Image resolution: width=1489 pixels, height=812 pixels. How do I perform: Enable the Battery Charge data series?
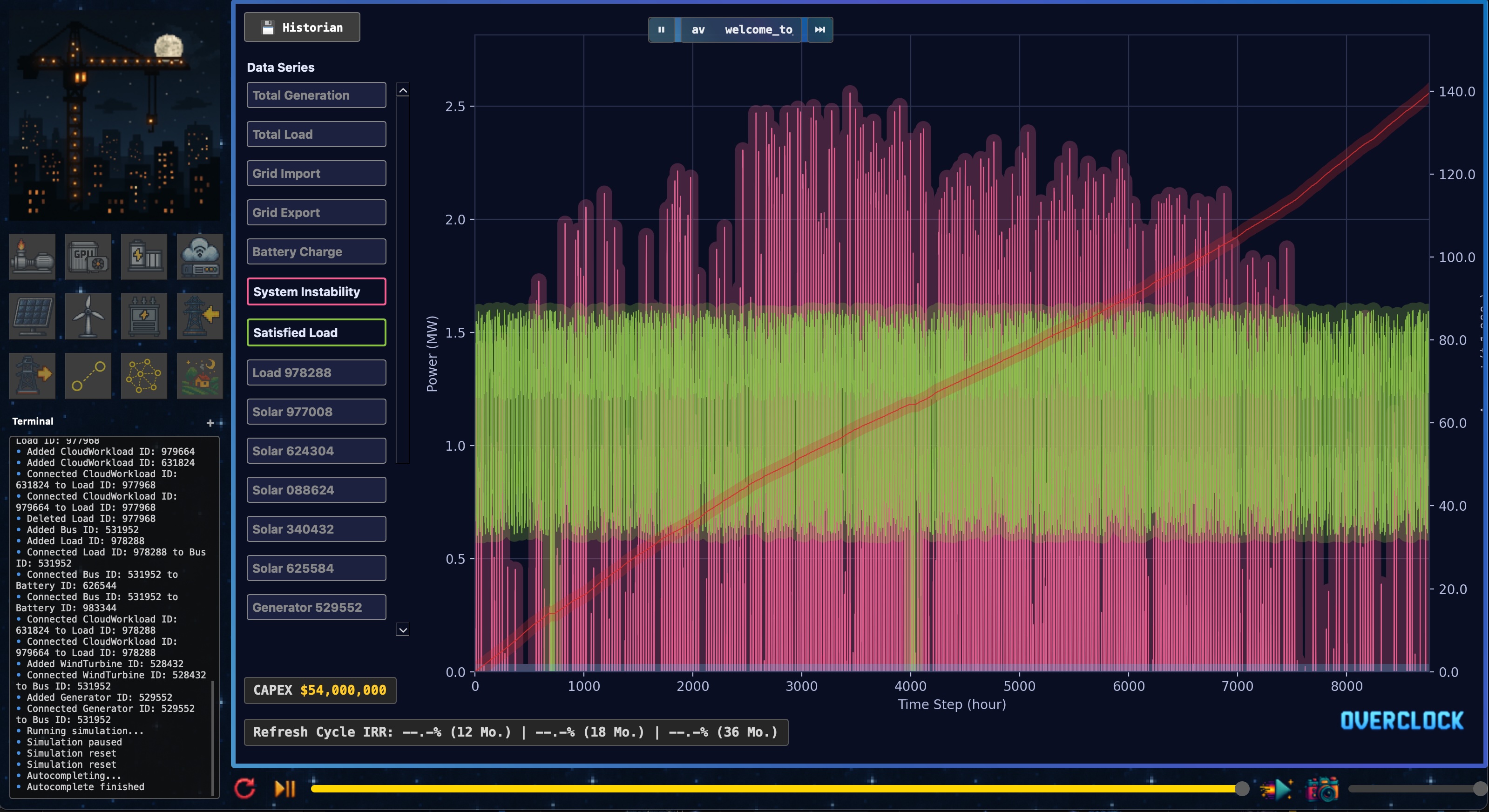click(316, 251)
